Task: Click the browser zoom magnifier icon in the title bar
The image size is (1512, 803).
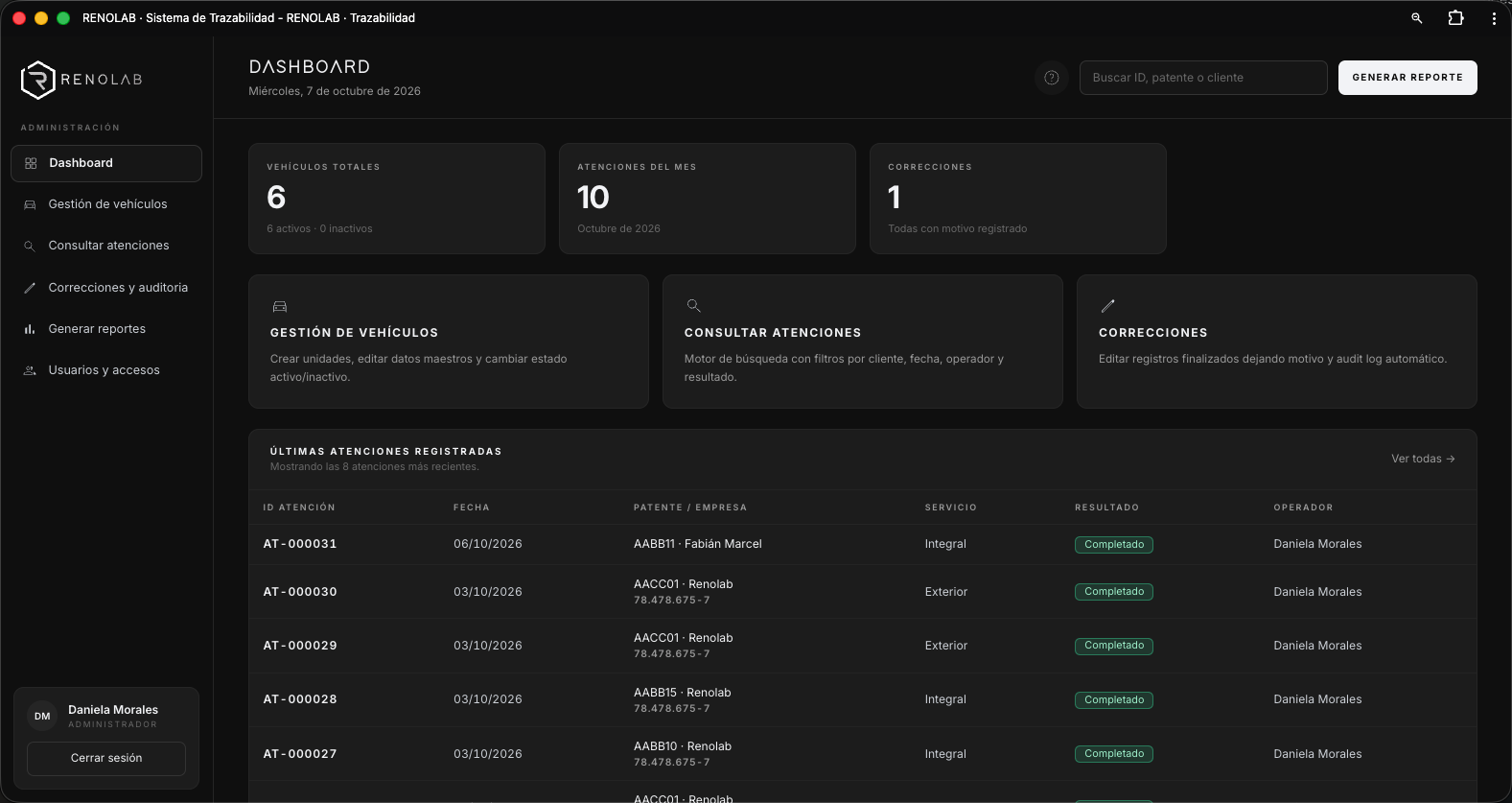Action: 1416,18
